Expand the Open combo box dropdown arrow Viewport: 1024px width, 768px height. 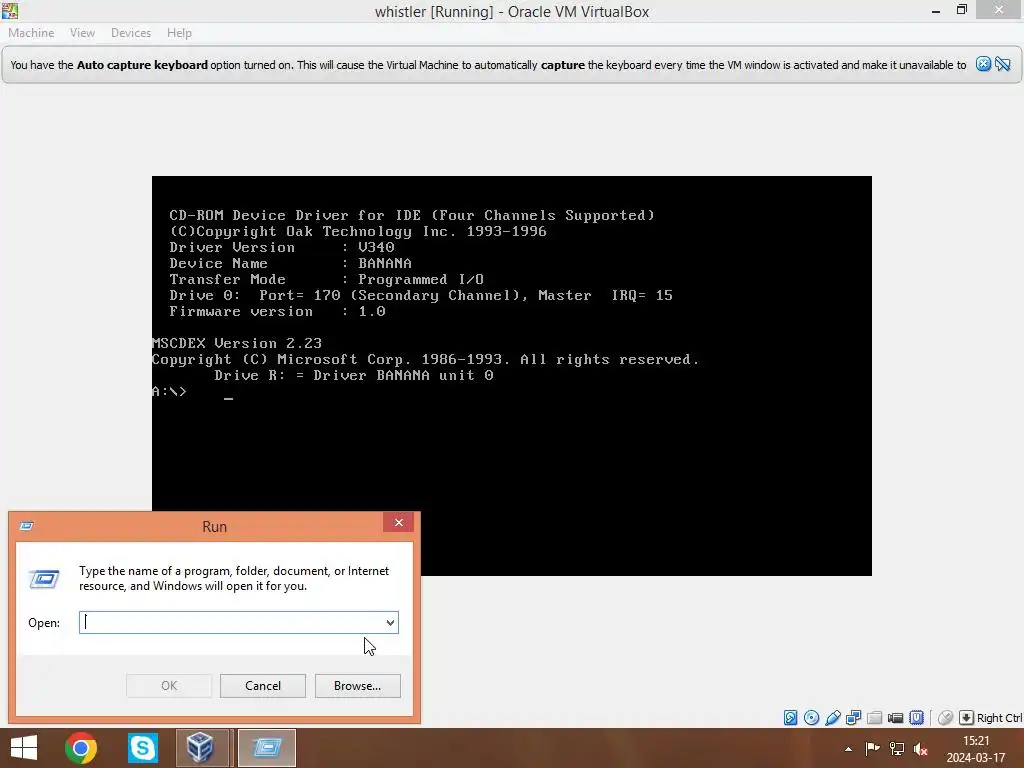pyautogui.click(x=390, y=622)
